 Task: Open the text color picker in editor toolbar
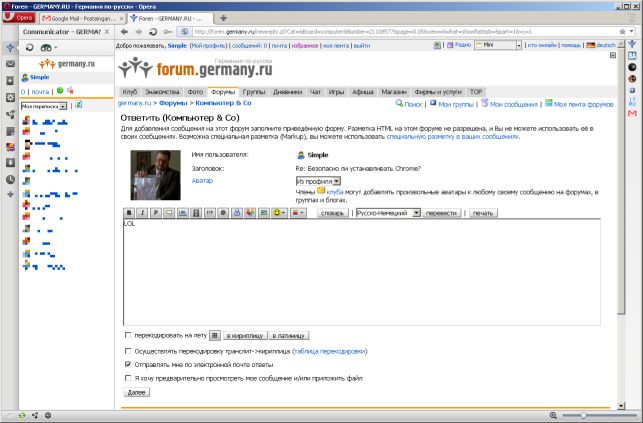click(298, 213)
